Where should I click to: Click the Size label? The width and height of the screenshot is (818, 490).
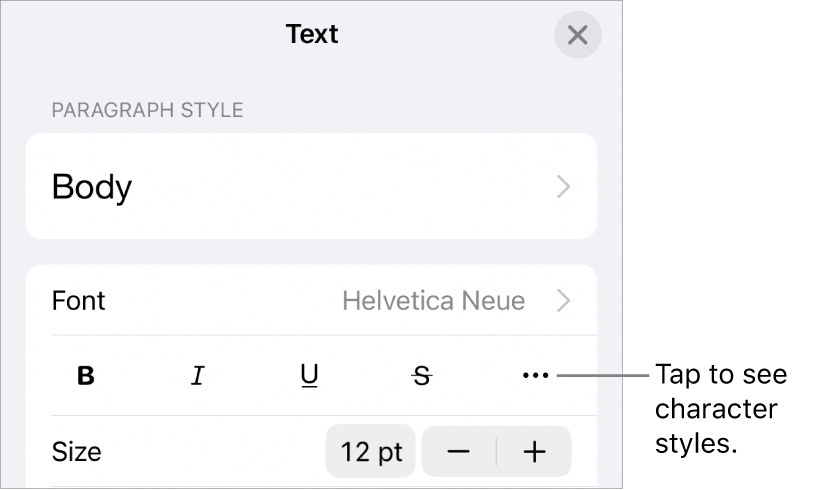(x=76, y=452)
